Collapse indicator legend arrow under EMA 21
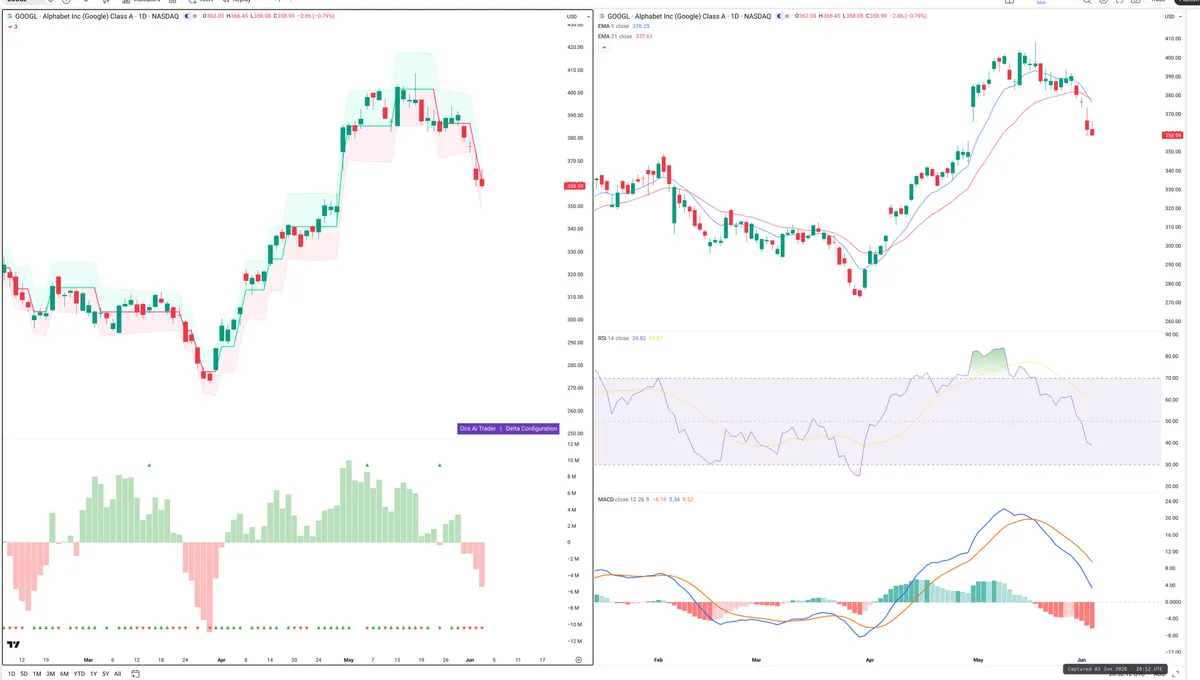The width and height of the screenshot is (1200, 680). 604,47
